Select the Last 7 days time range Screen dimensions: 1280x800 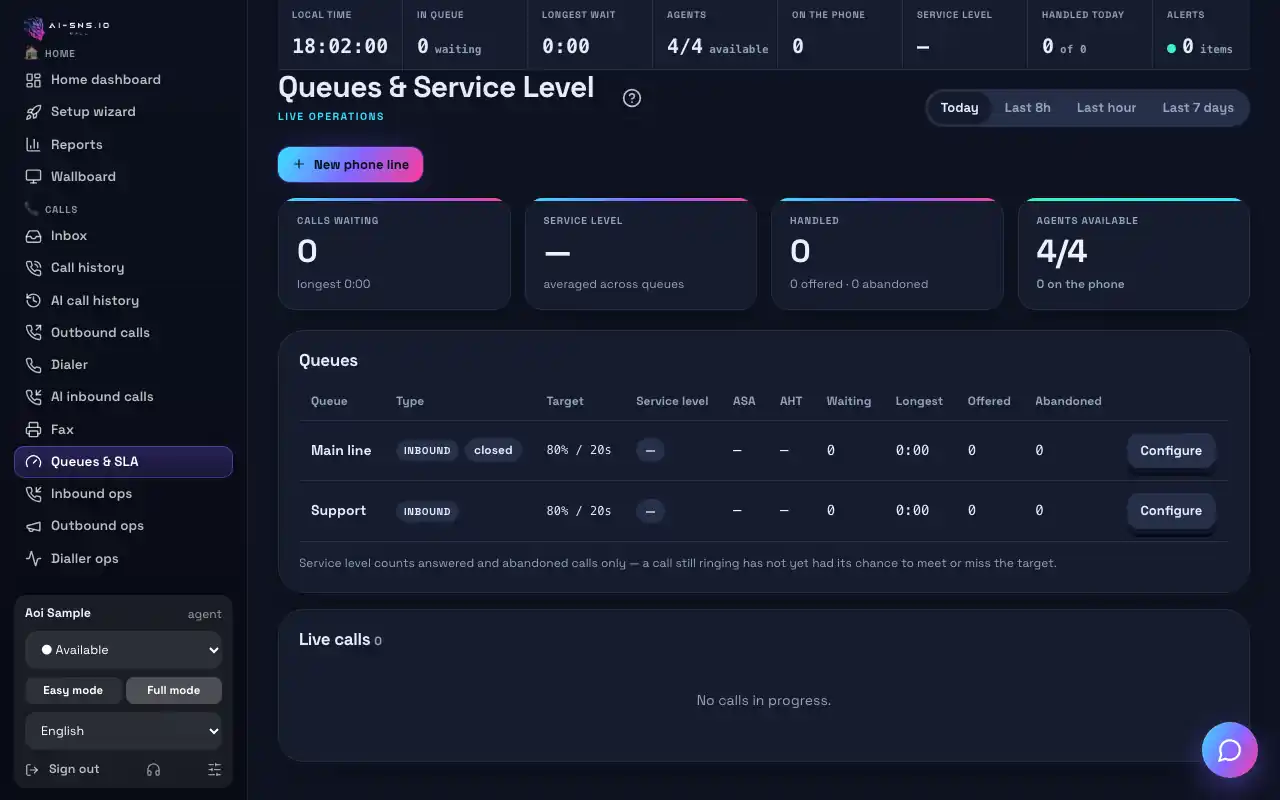1198,108
